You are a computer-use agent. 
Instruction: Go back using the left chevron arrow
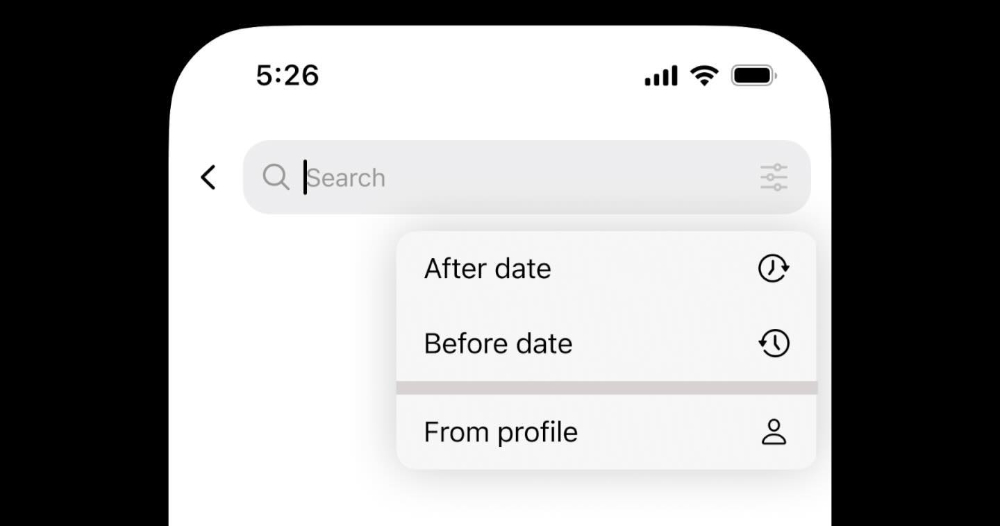pyautogui.click(x=209, y=177)
